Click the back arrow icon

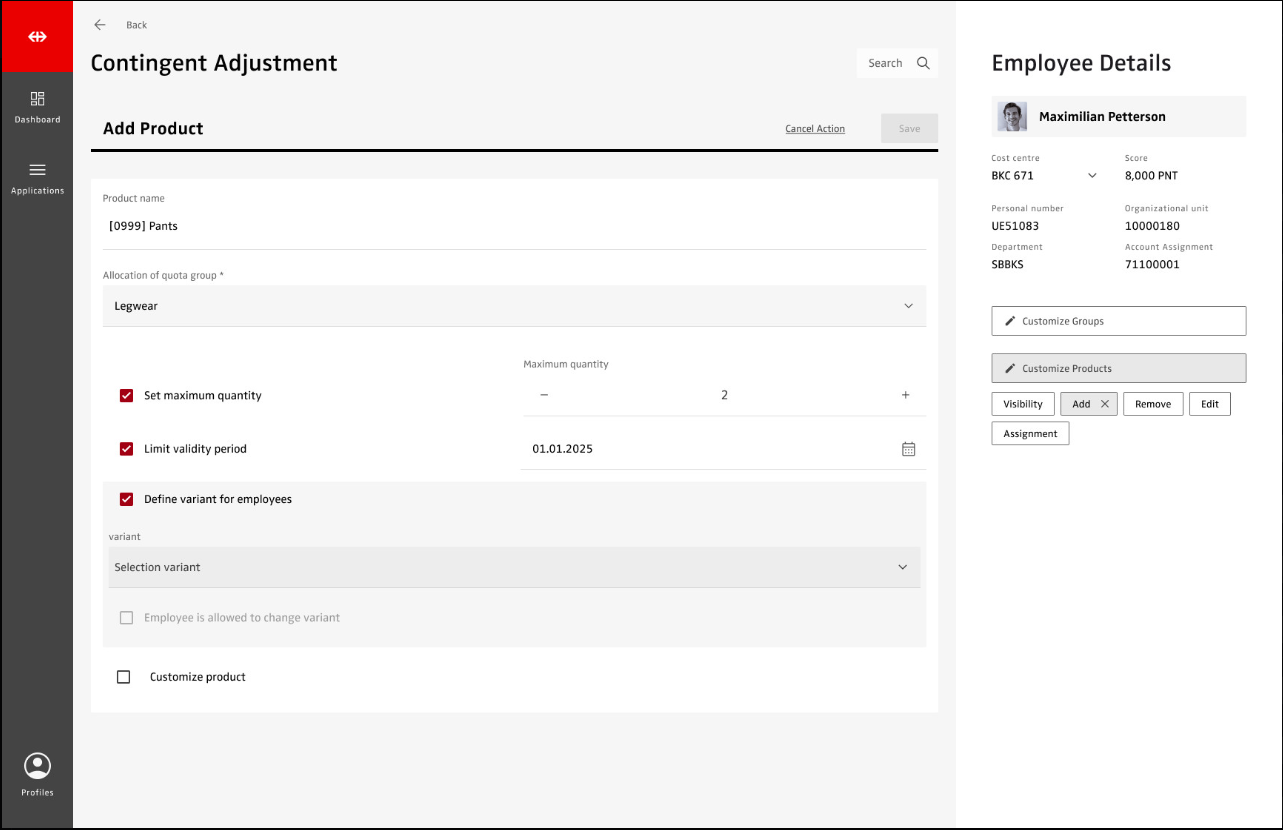coord(99,25)
